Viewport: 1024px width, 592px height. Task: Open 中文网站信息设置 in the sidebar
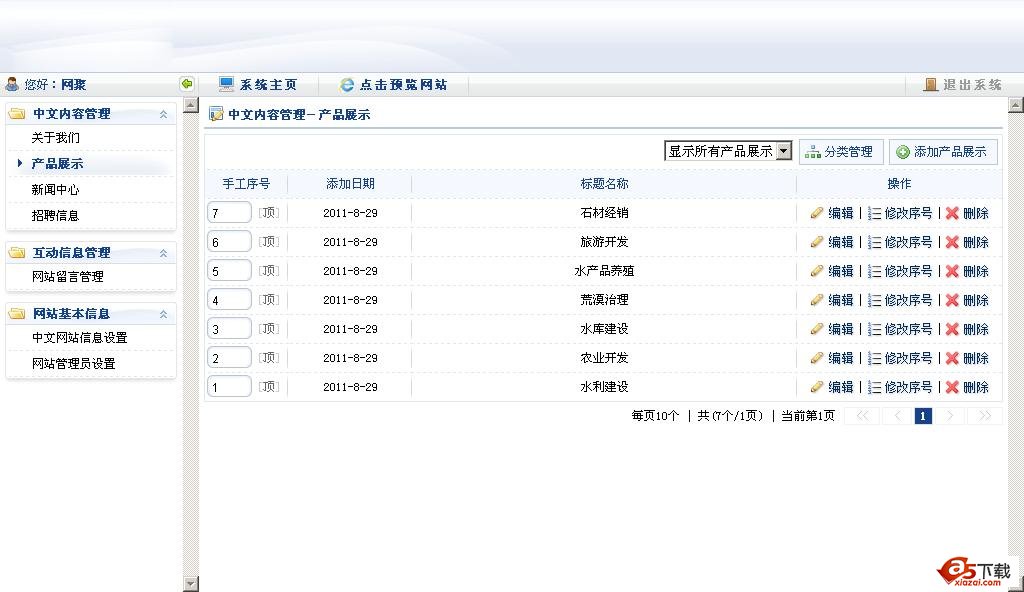tap(80, 337)
